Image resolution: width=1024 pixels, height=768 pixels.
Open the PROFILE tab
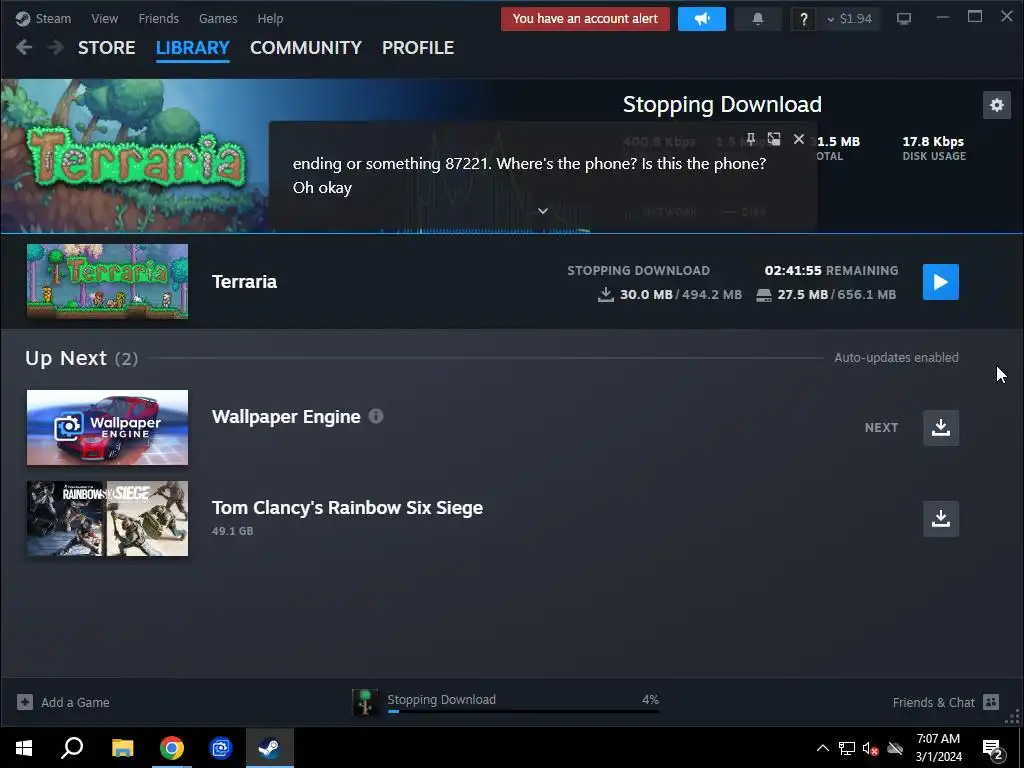418,48
